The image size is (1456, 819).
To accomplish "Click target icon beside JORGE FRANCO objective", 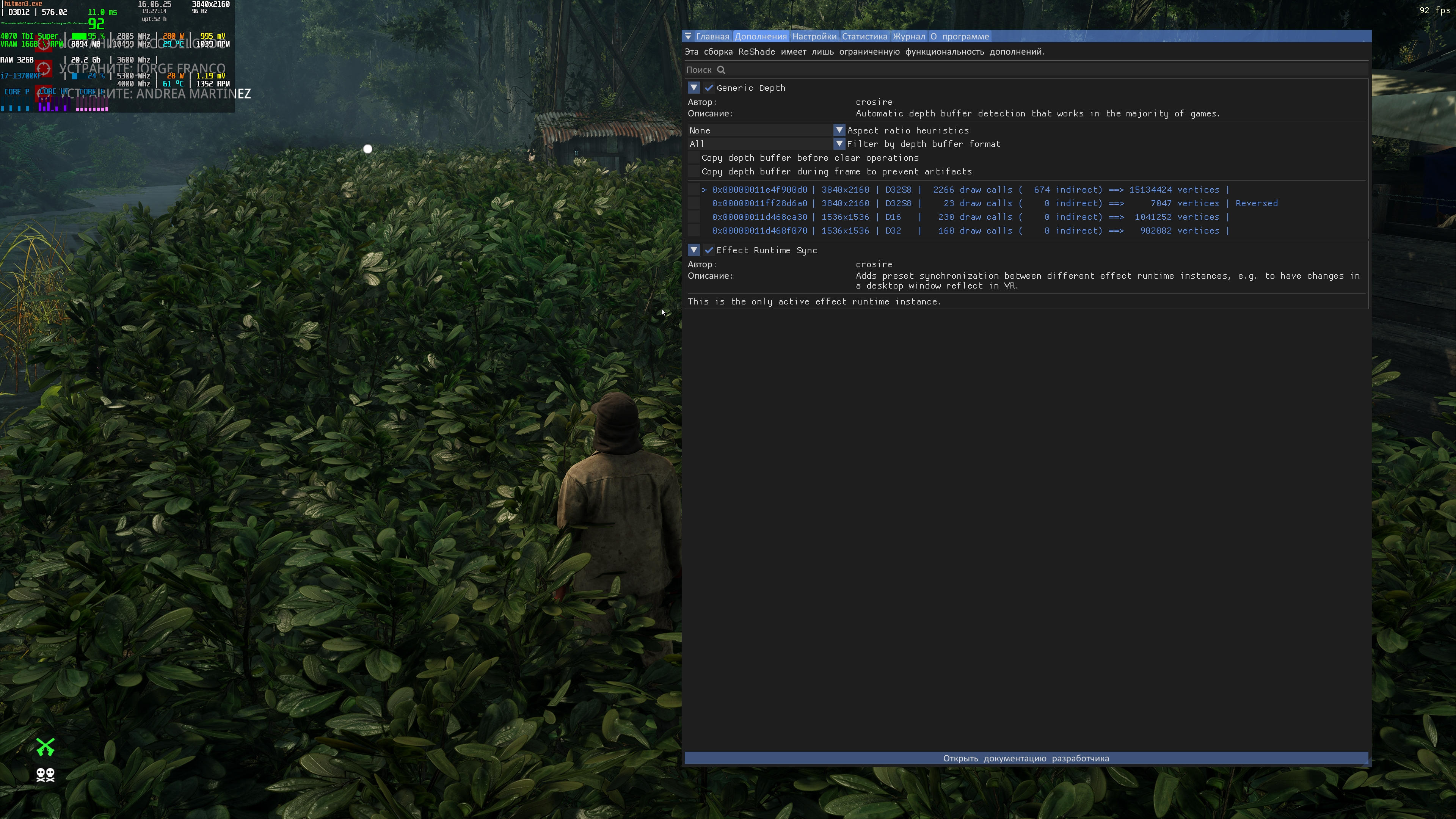I will pyautogui.click(x=44, y=69).
